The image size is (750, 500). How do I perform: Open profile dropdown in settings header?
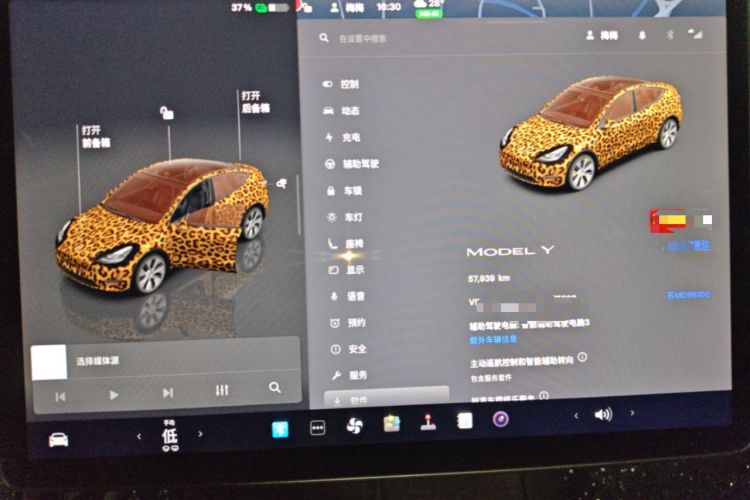coord(602,35)
